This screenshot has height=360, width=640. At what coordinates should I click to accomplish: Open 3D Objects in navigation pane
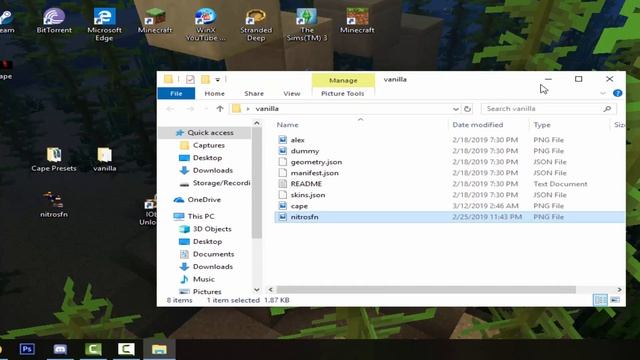tap(212, 229)
